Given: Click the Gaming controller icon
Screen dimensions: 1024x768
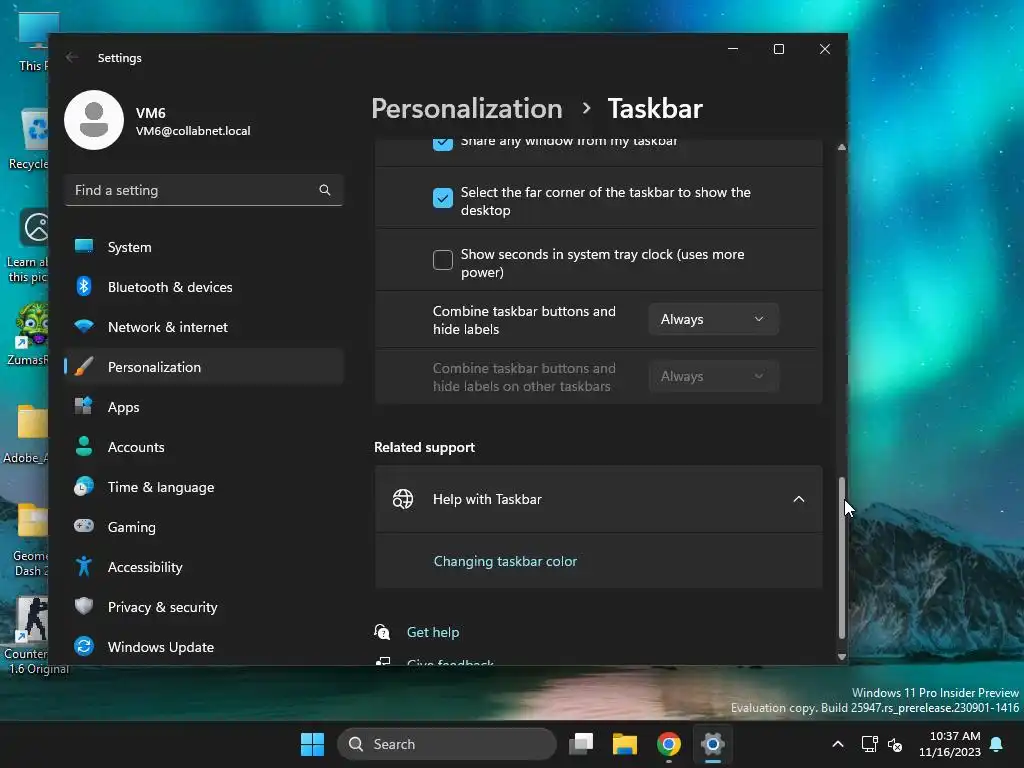Looking at the screenshot, I should point(84,526).
